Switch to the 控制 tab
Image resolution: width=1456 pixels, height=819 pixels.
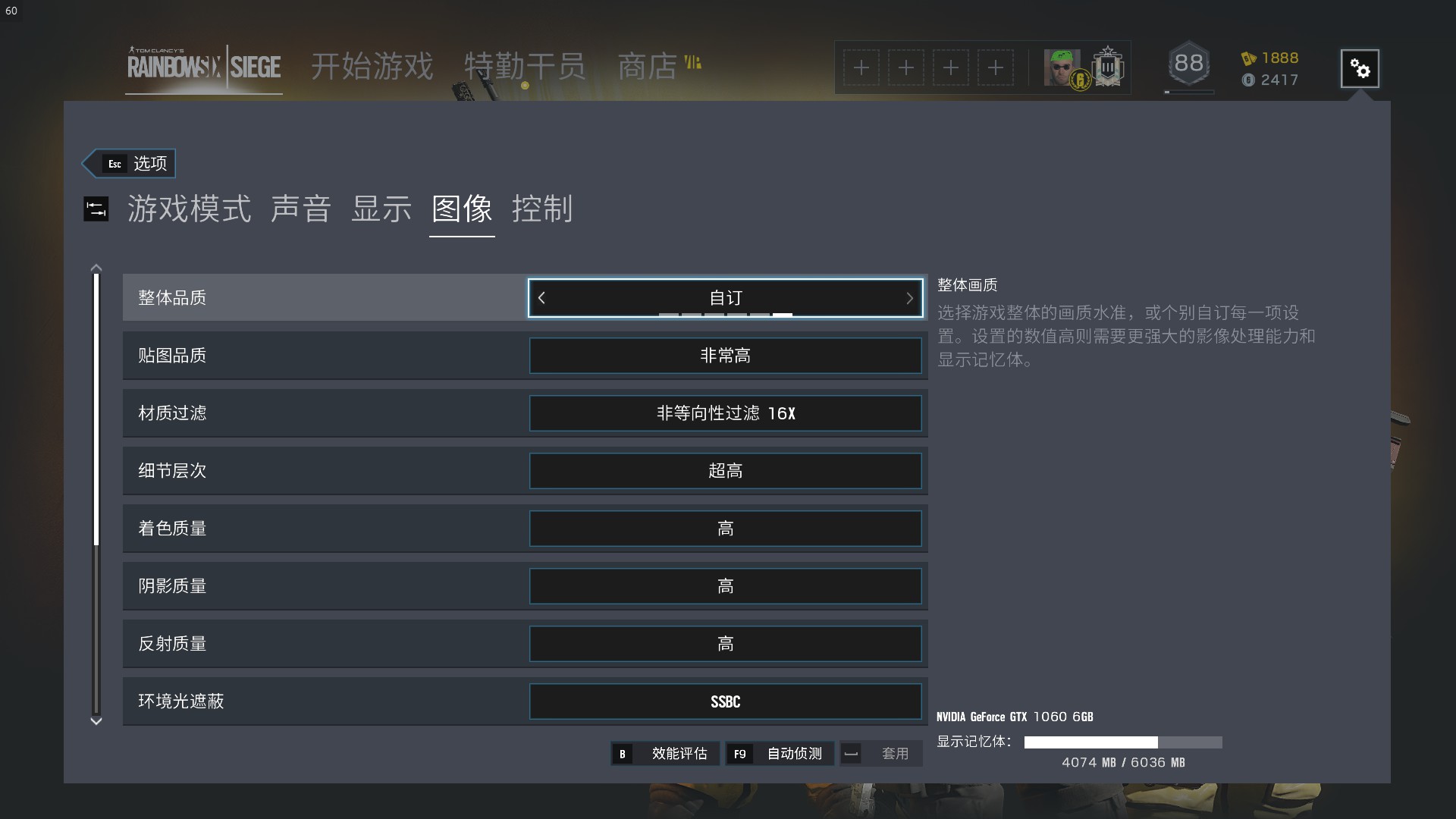pyautogui.click(x=542, y=209)
